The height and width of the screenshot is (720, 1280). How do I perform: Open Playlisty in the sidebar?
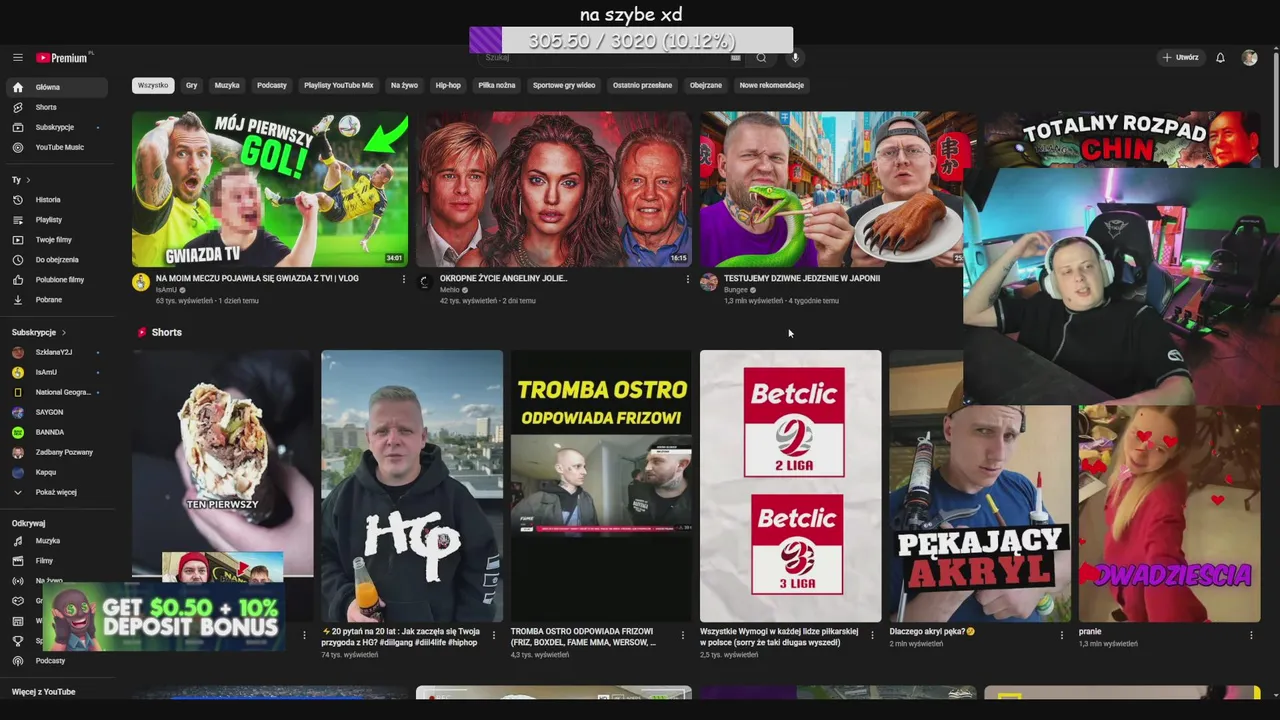click(57, 220)
